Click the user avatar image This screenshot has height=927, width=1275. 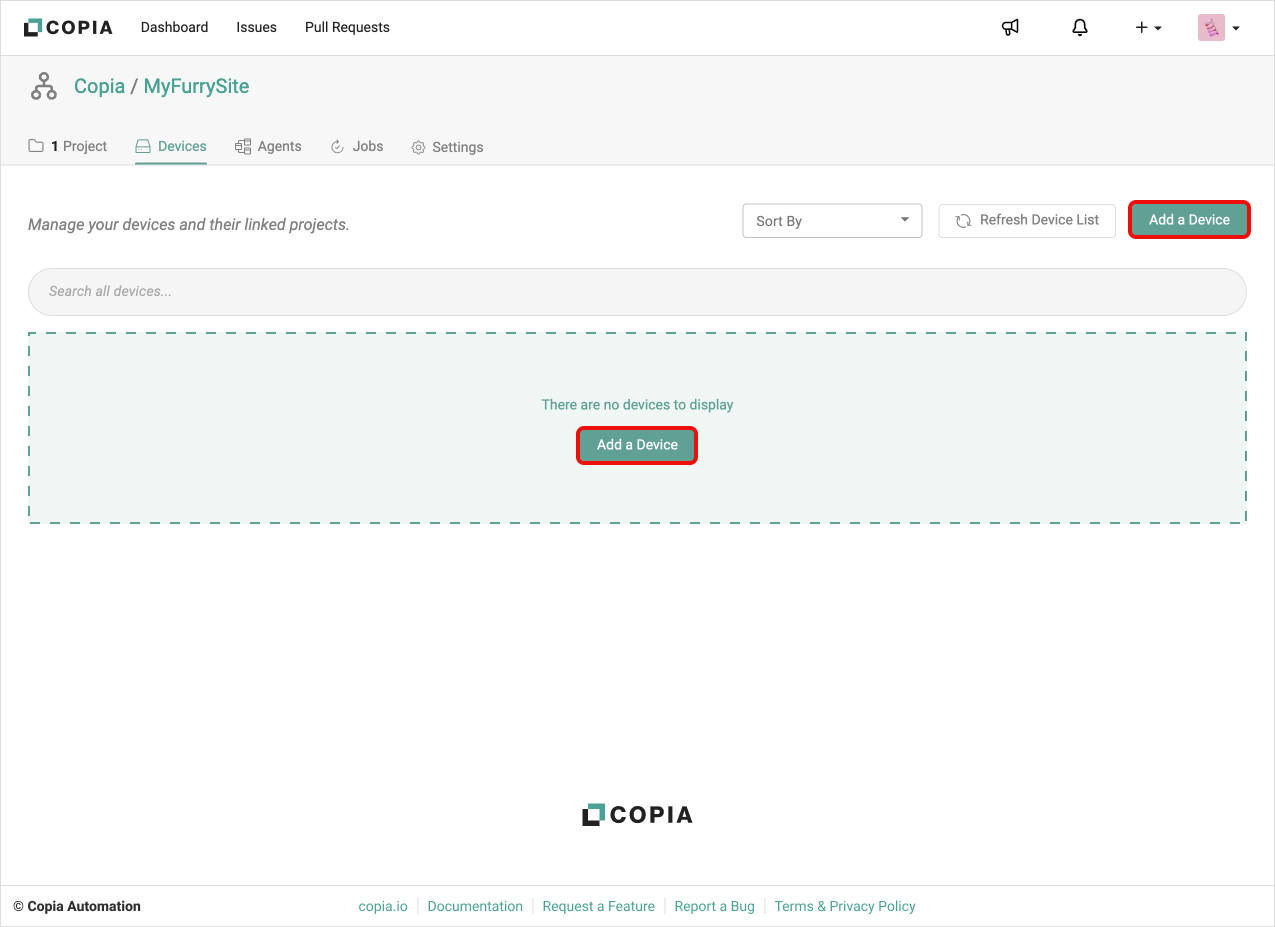(x=1210, y=28)
